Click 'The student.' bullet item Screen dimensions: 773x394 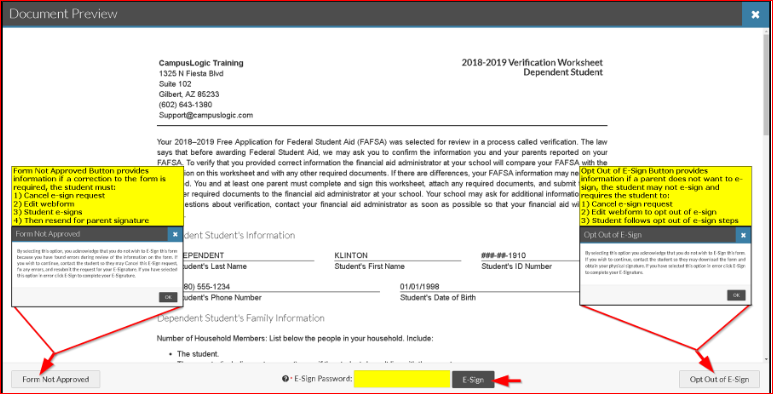click(198, 354)
